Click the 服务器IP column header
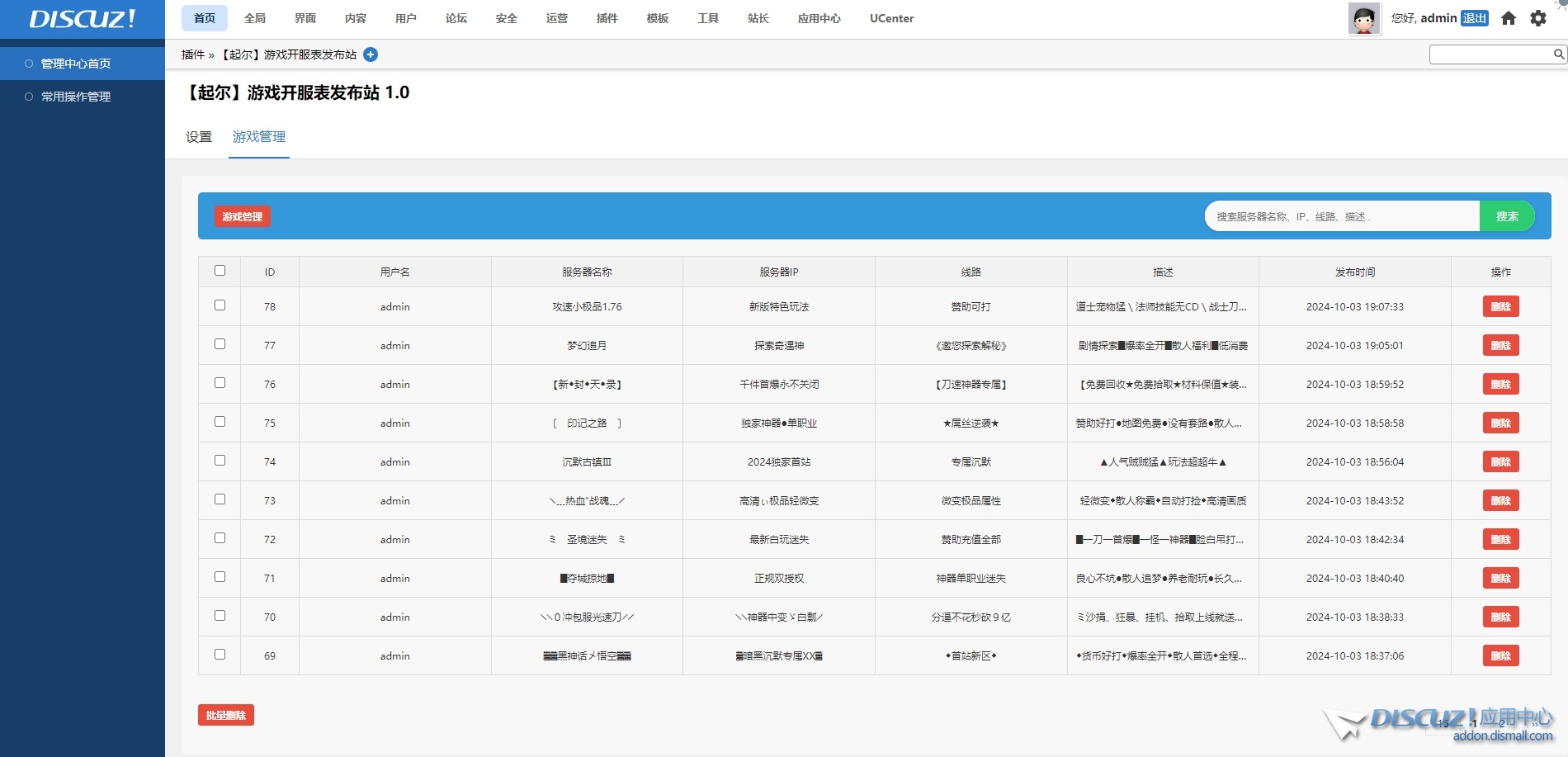The width and height of the screenshot is (1568, 757). [x=779, y=272]
